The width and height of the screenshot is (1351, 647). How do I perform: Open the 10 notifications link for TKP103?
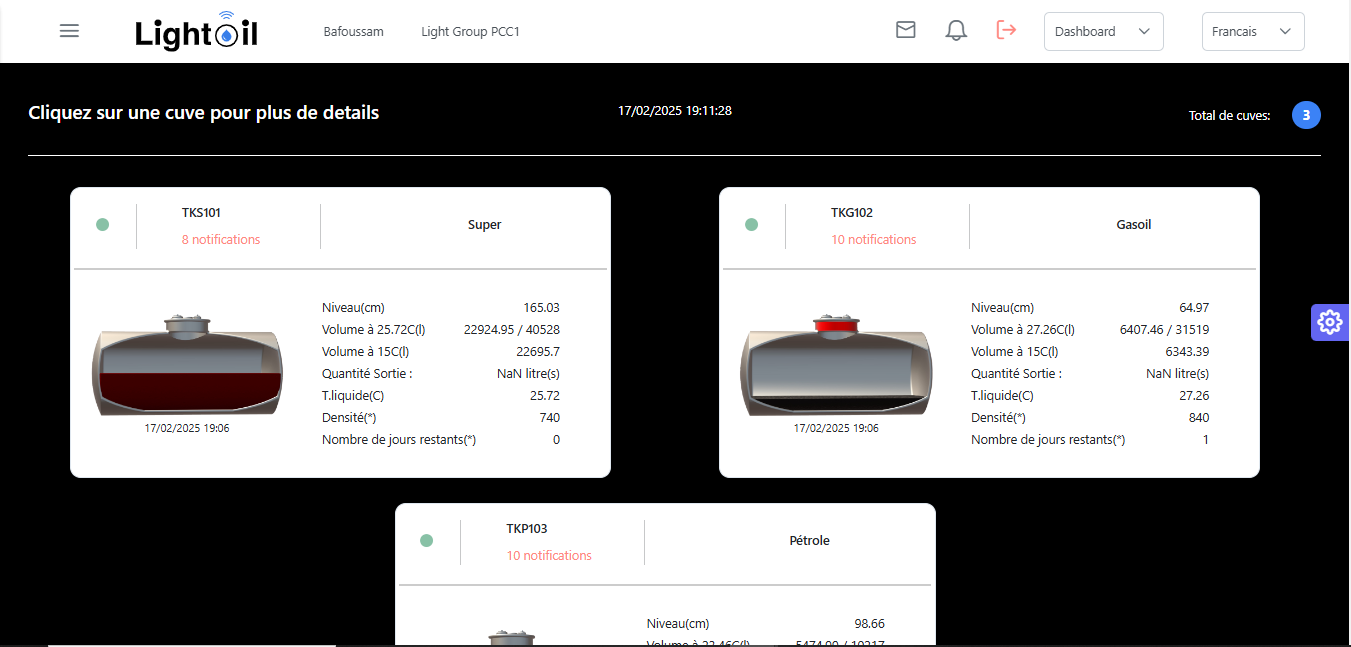click(x=549, y=556)
